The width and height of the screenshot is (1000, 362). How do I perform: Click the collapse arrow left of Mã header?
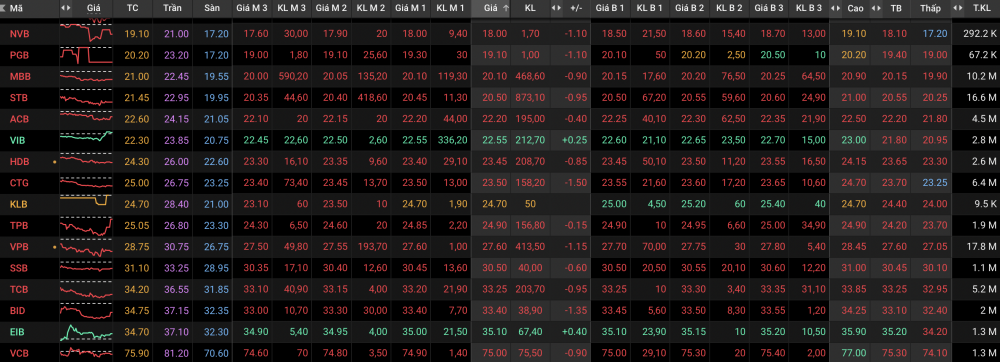pyautogui.click(x=4, y=8)
